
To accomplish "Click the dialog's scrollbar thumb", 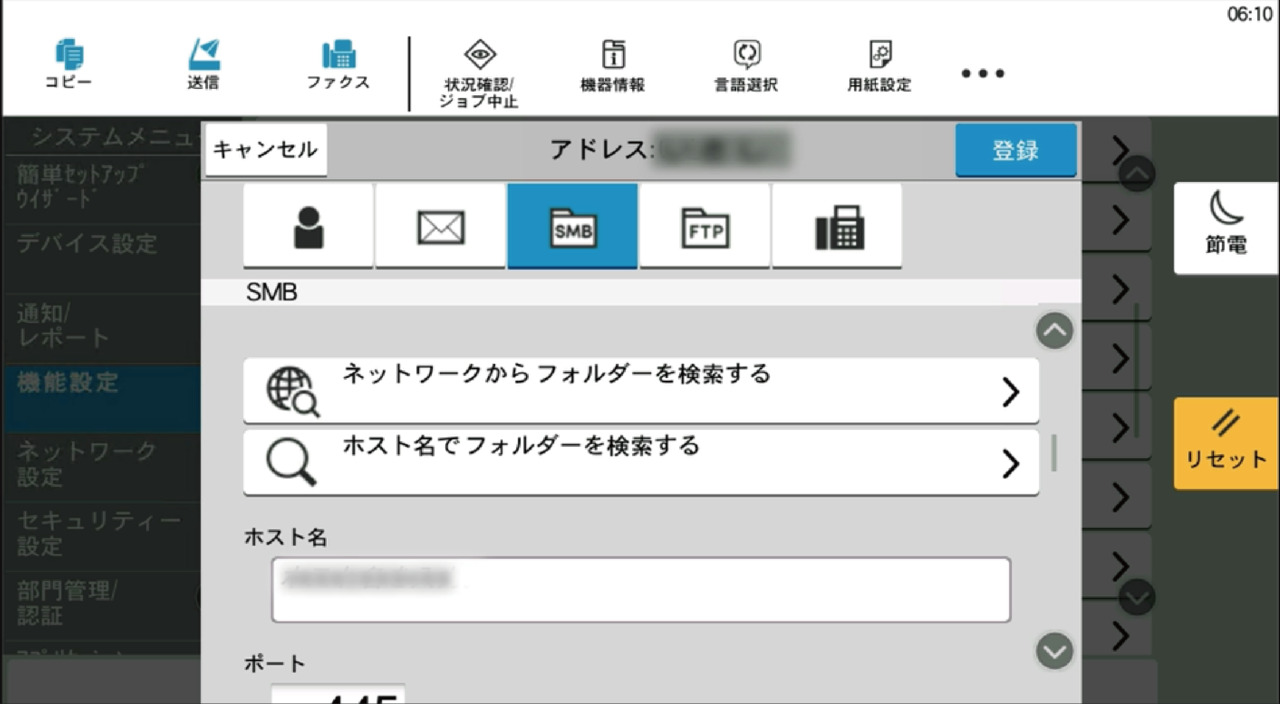I will (x=1055, y=452).
